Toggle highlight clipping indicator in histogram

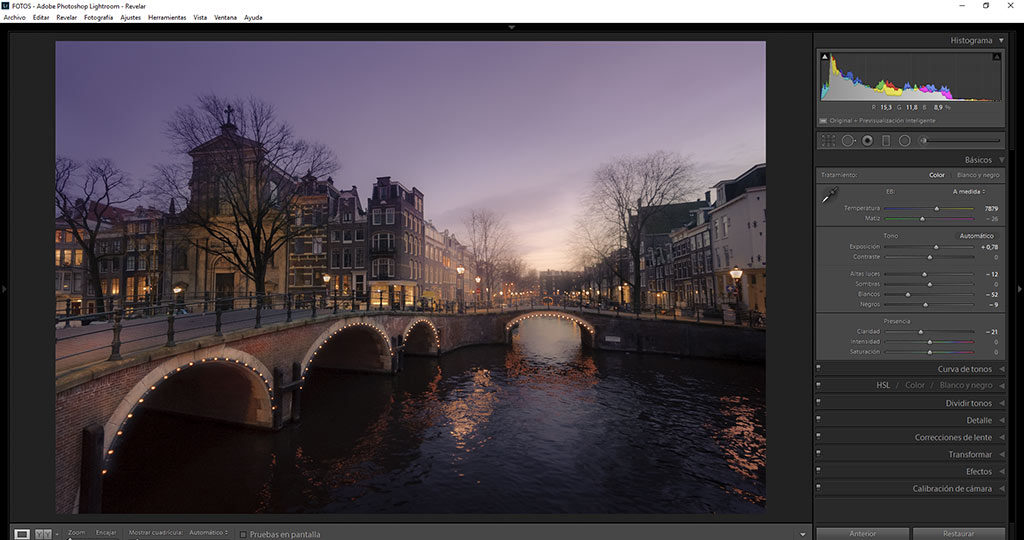coord(996,57)
